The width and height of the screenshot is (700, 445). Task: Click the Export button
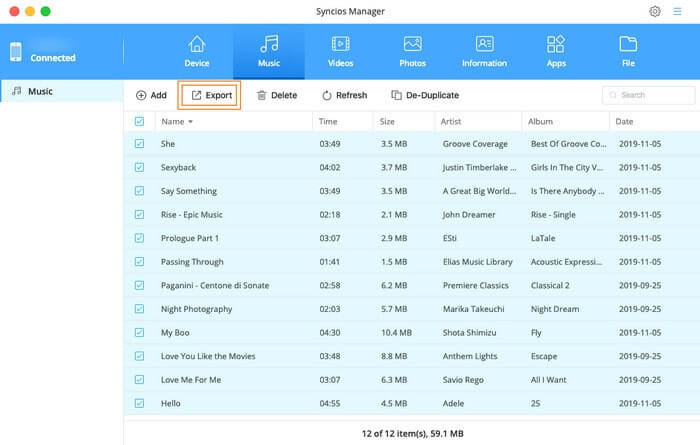(x=212, y=95)
